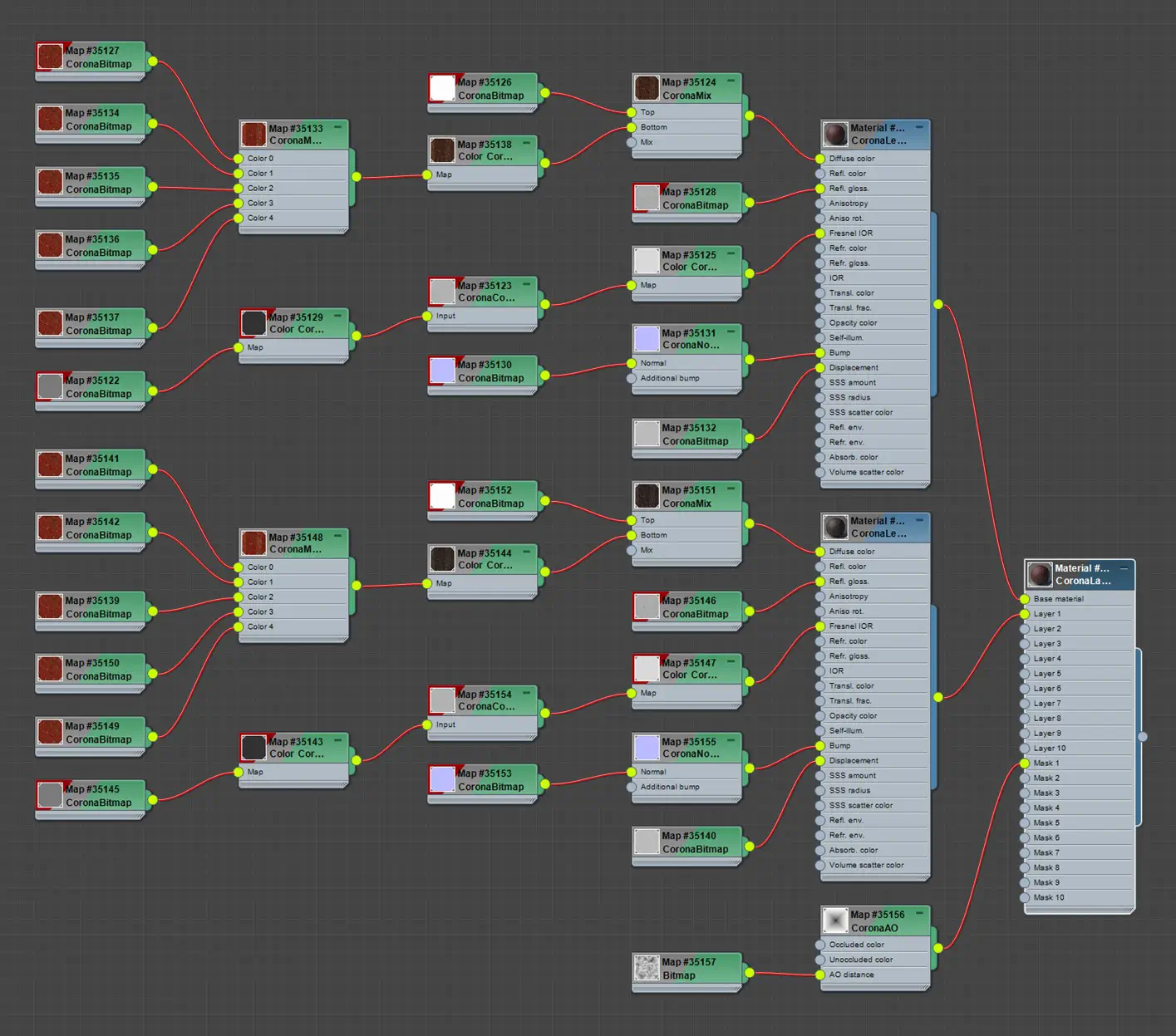The image size is (1176, 1036).
Task: Click the Map #35126 white bitmap thumbnail
Action: pos(442,88)
